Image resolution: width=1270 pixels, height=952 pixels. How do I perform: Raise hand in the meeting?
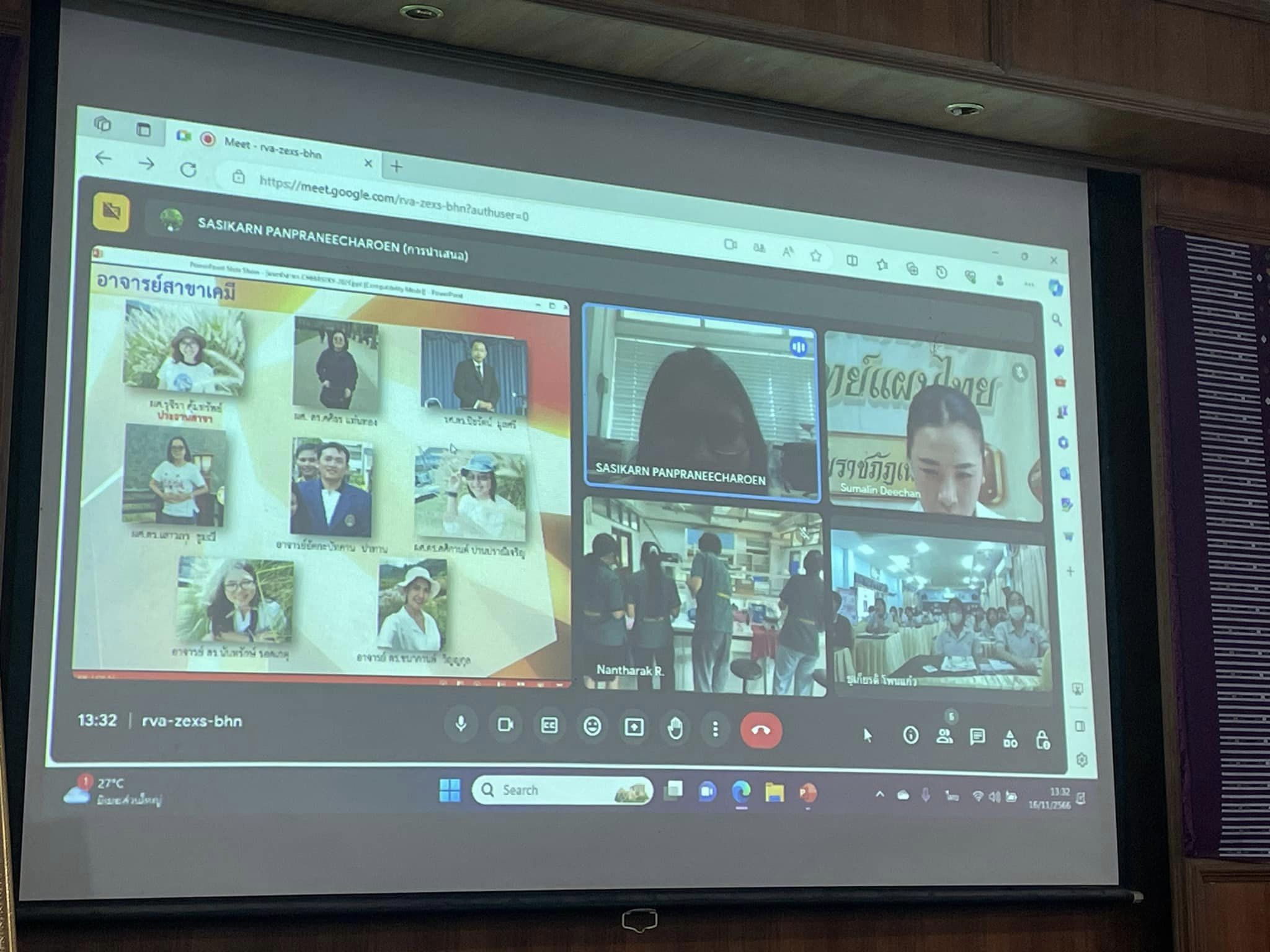pyautogui.click(x=675, y=729)
